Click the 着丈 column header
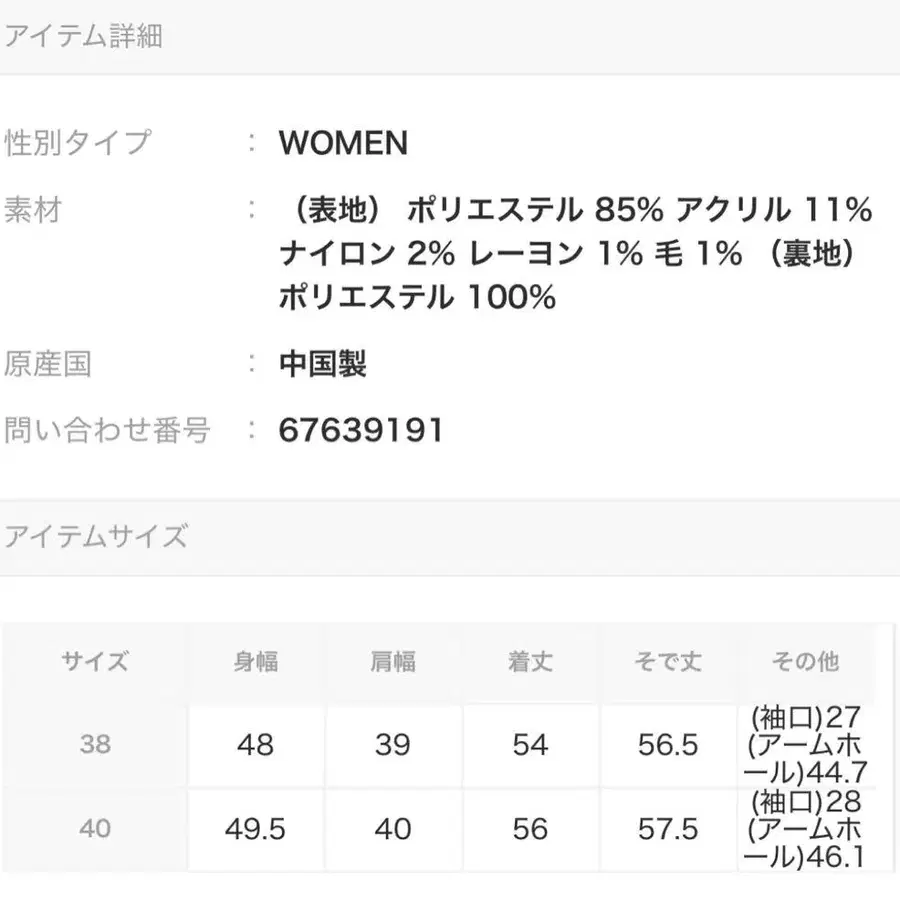 point(530,661)
